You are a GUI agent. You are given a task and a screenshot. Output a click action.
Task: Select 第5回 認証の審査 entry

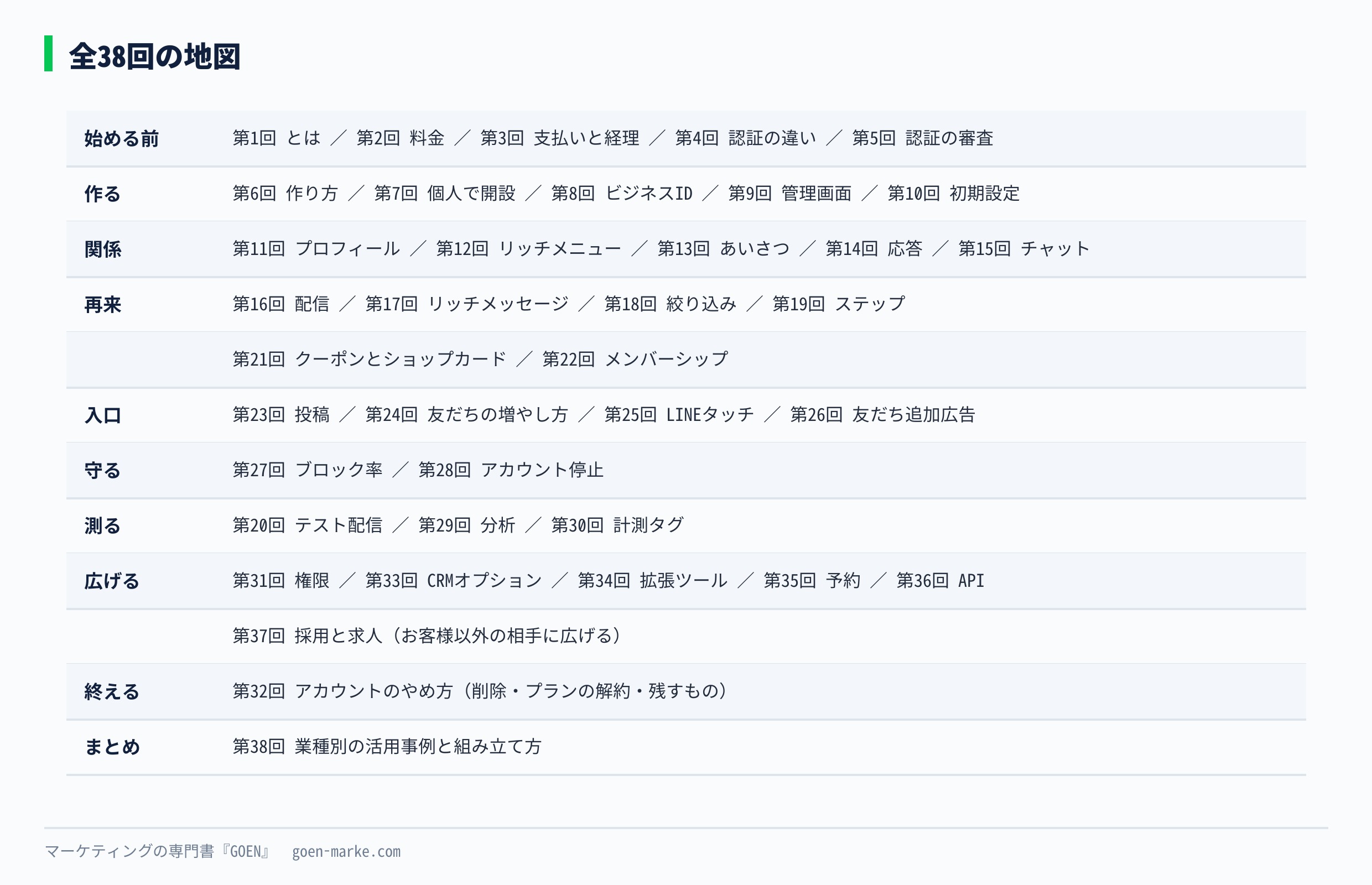(923, 138)
